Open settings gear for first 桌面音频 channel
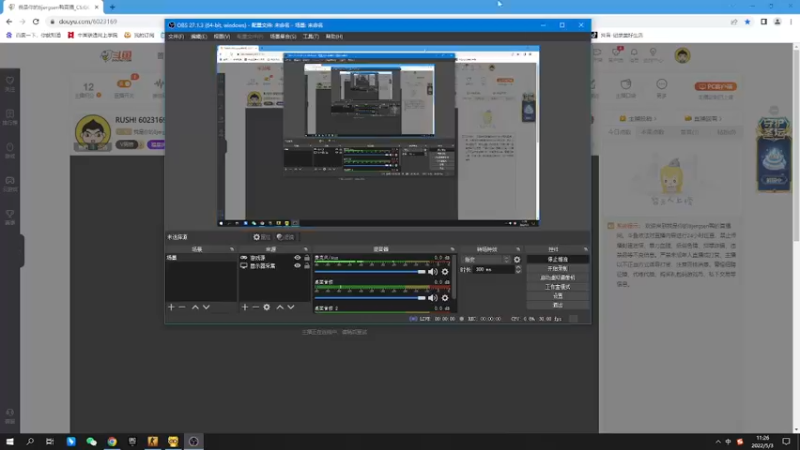 [x=445, y=298]
